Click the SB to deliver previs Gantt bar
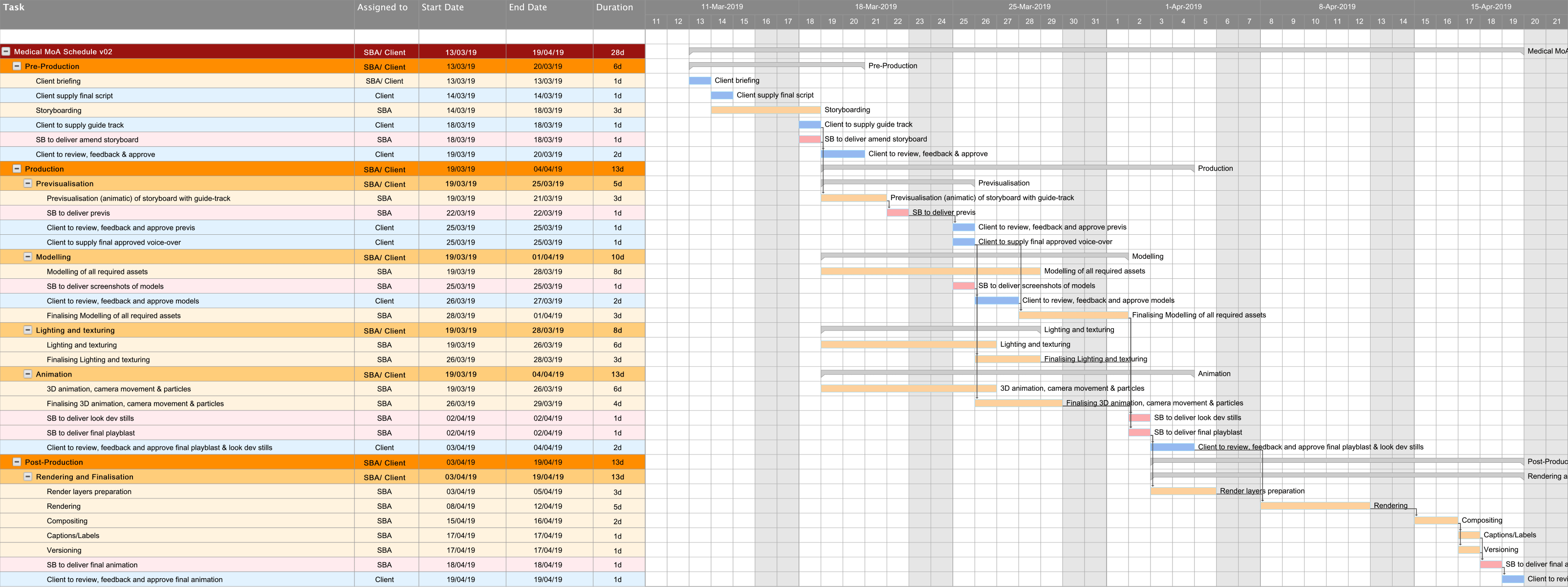 pos(898,212)
